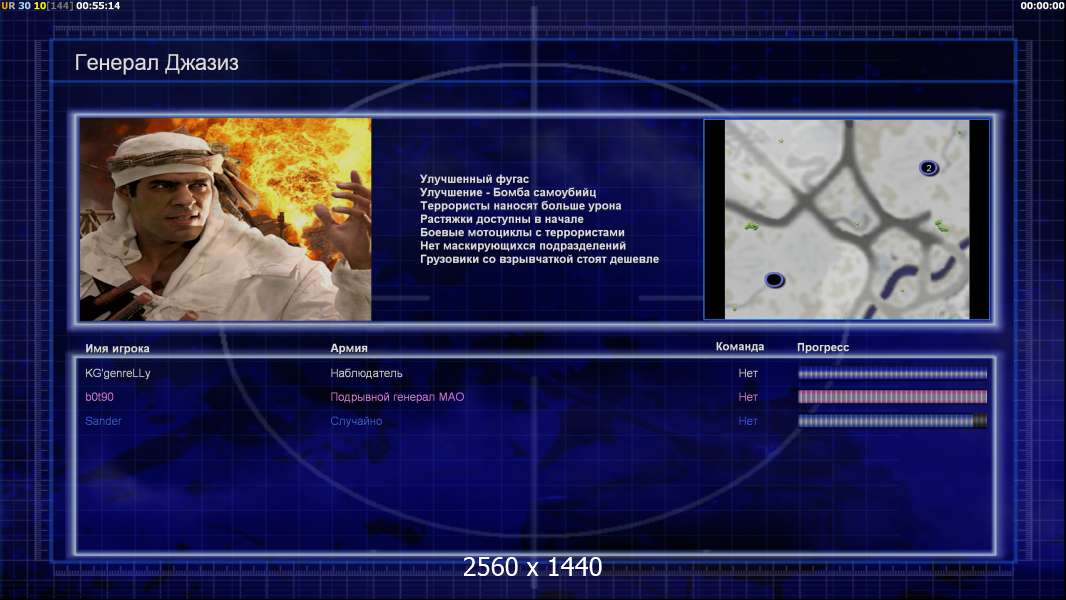1066x600 pixels.
Task: Click KG'genreLLy loading progress bar
Action: 892,374
